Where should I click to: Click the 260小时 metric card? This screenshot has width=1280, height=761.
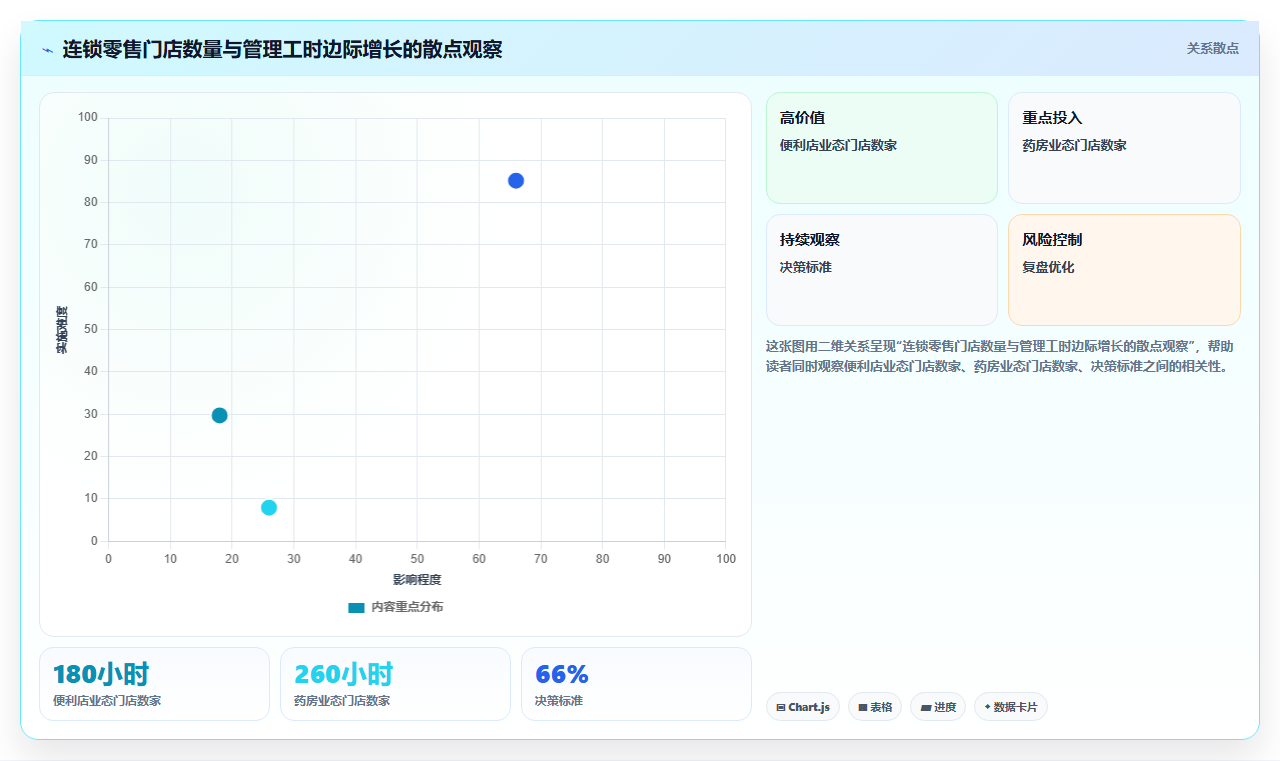point(395,684)
